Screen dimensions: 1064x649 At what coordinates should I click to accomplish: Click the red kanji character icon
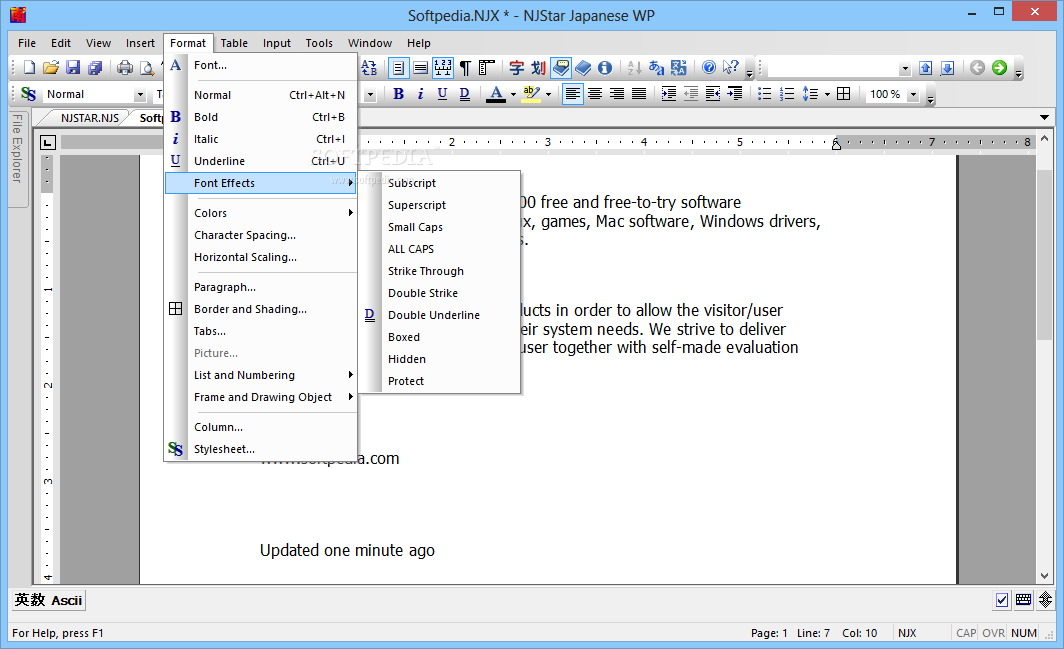[516, 67]
